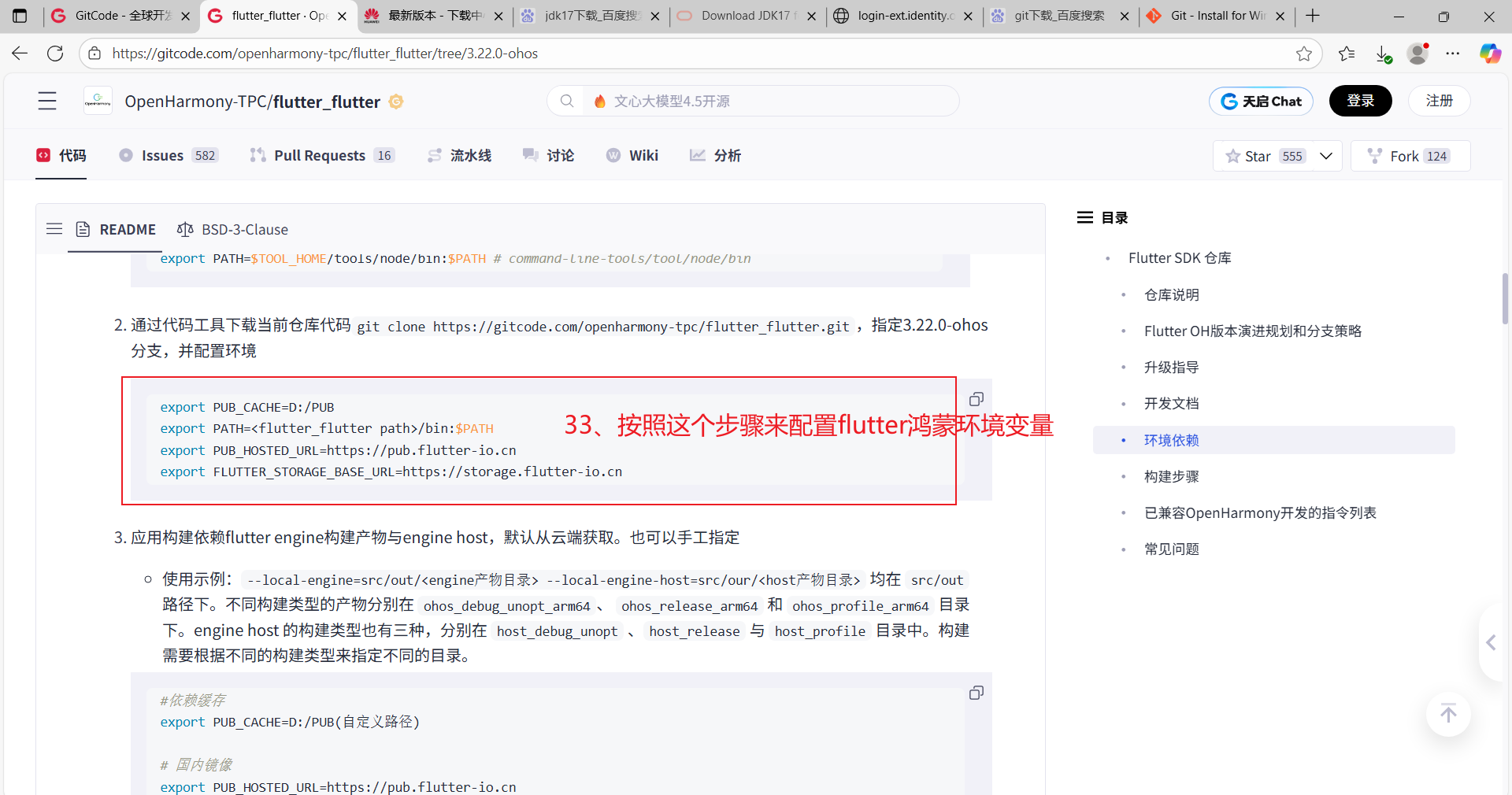The width and height of the screenshot is (1512, 795).
Task: Click the 天启 Chat button
Action: (1261, 101)
